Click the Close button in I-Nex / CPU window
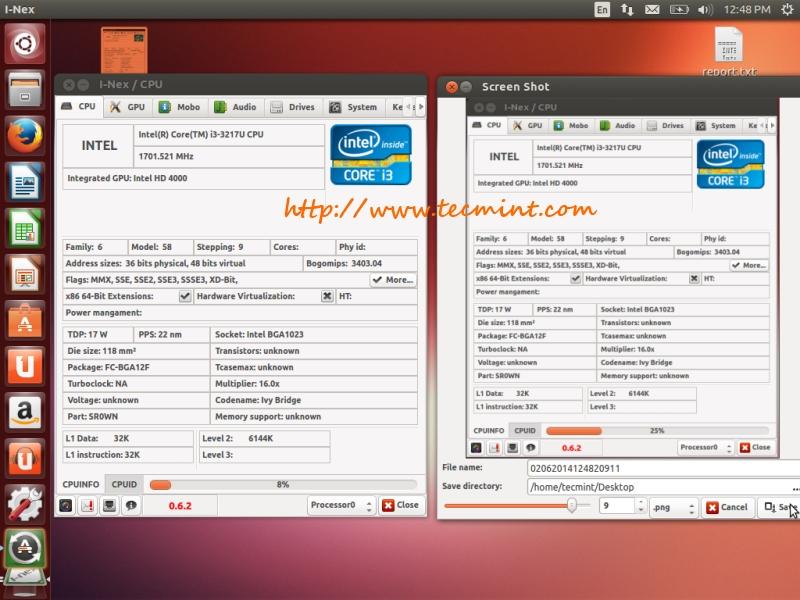Screen dimensions: 800x600 coord(401,505)
